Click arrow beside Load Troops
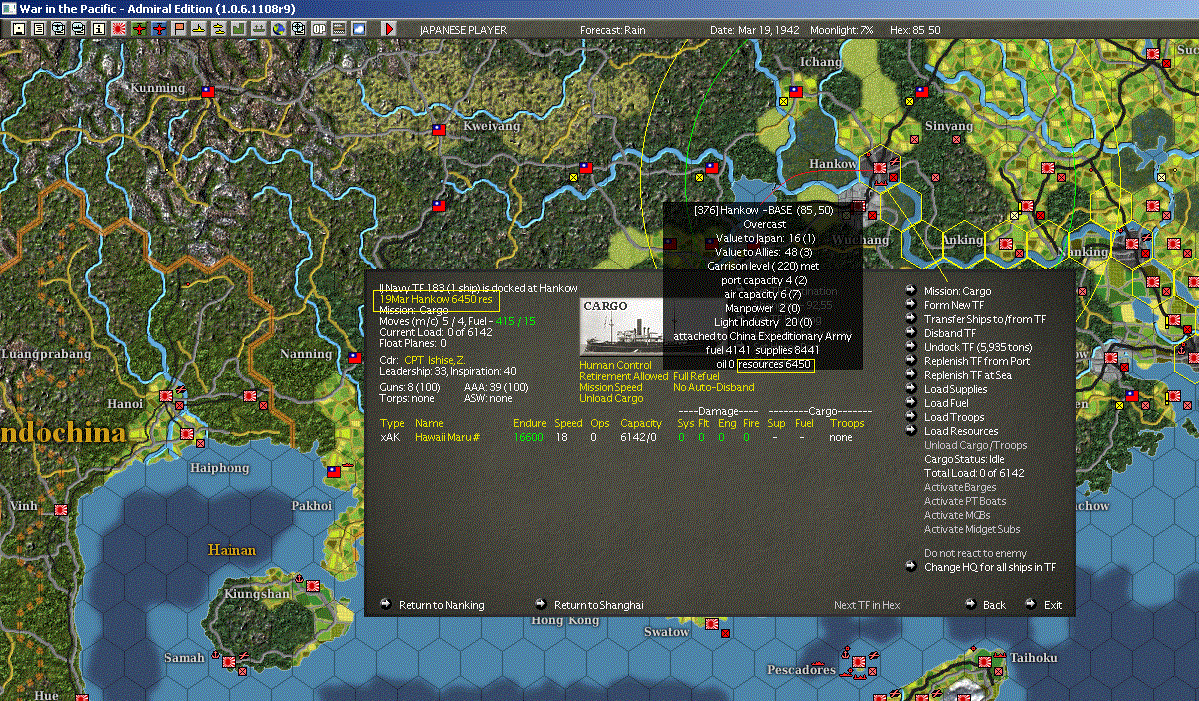1199x701 pixels. click(911, 417)
